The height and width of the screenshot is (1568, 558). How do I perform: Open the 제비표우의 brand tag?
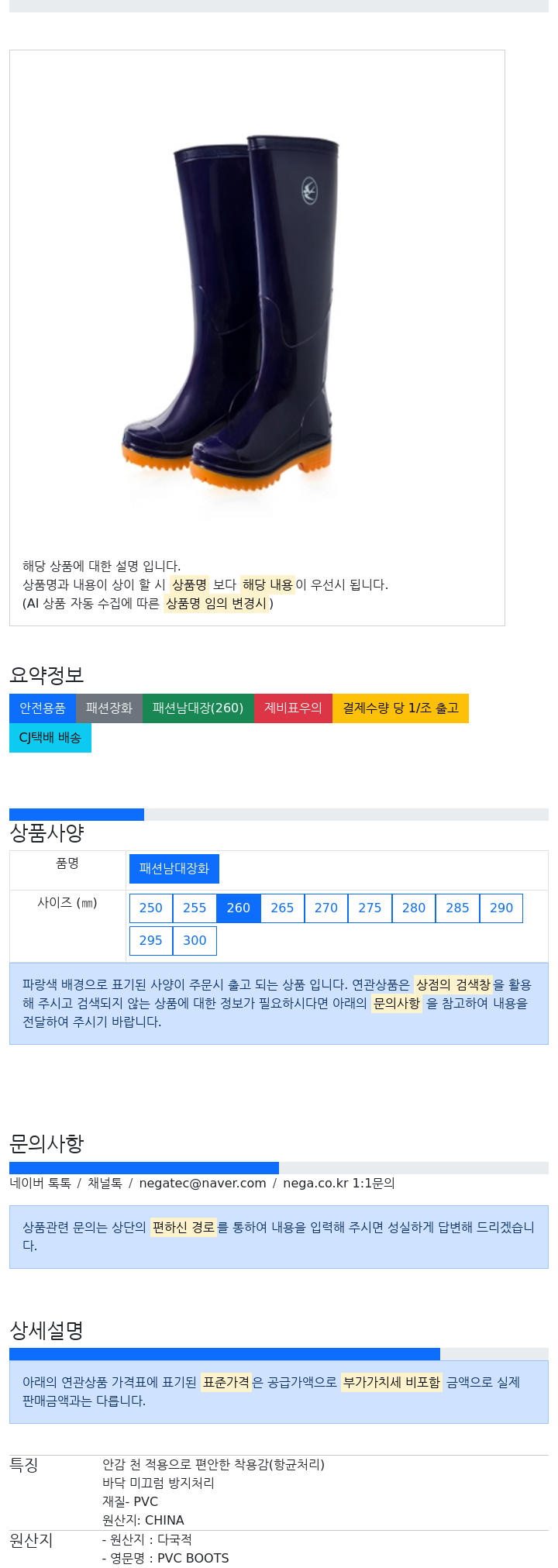[x=293, y=708]
